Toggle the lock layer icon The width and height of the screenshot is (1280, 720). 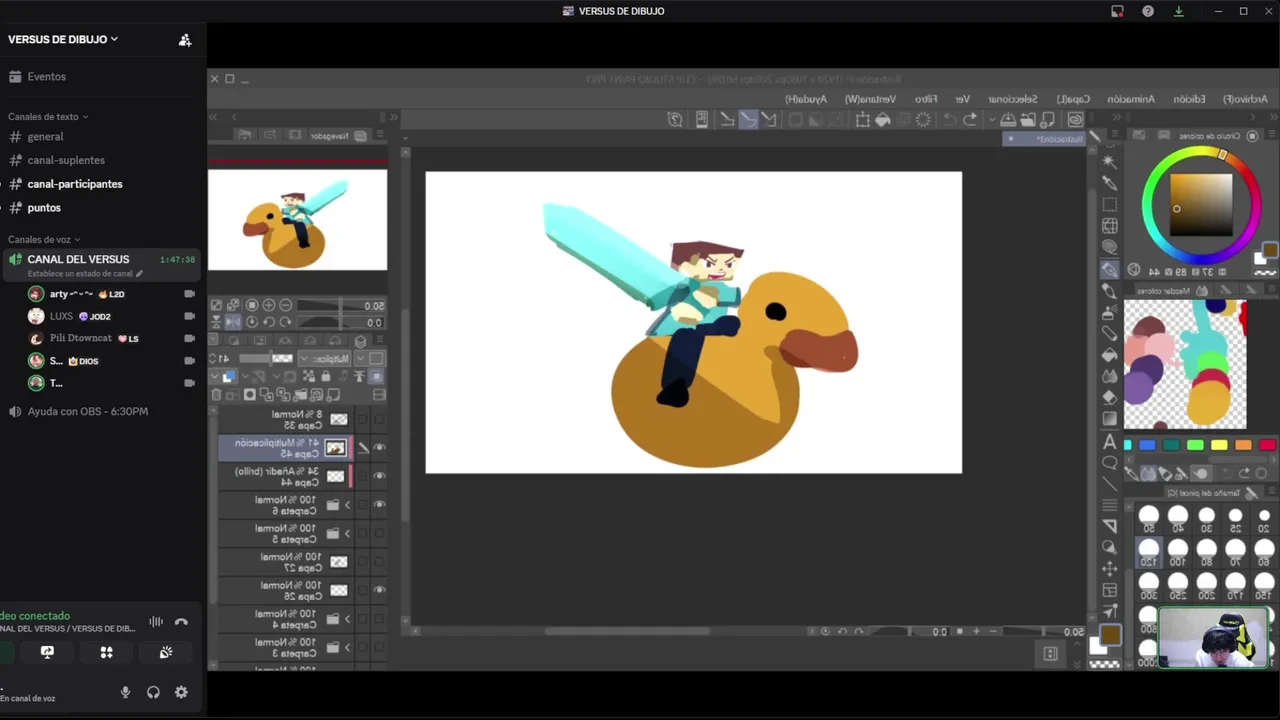tap(325, 377)
